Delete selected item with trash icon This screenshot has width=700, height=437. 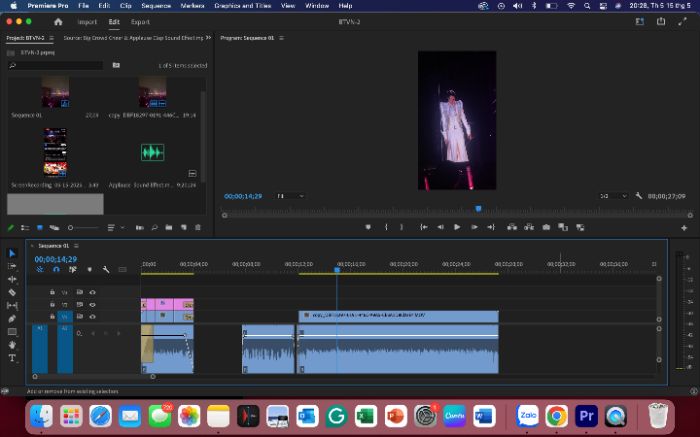coord(198,228)
